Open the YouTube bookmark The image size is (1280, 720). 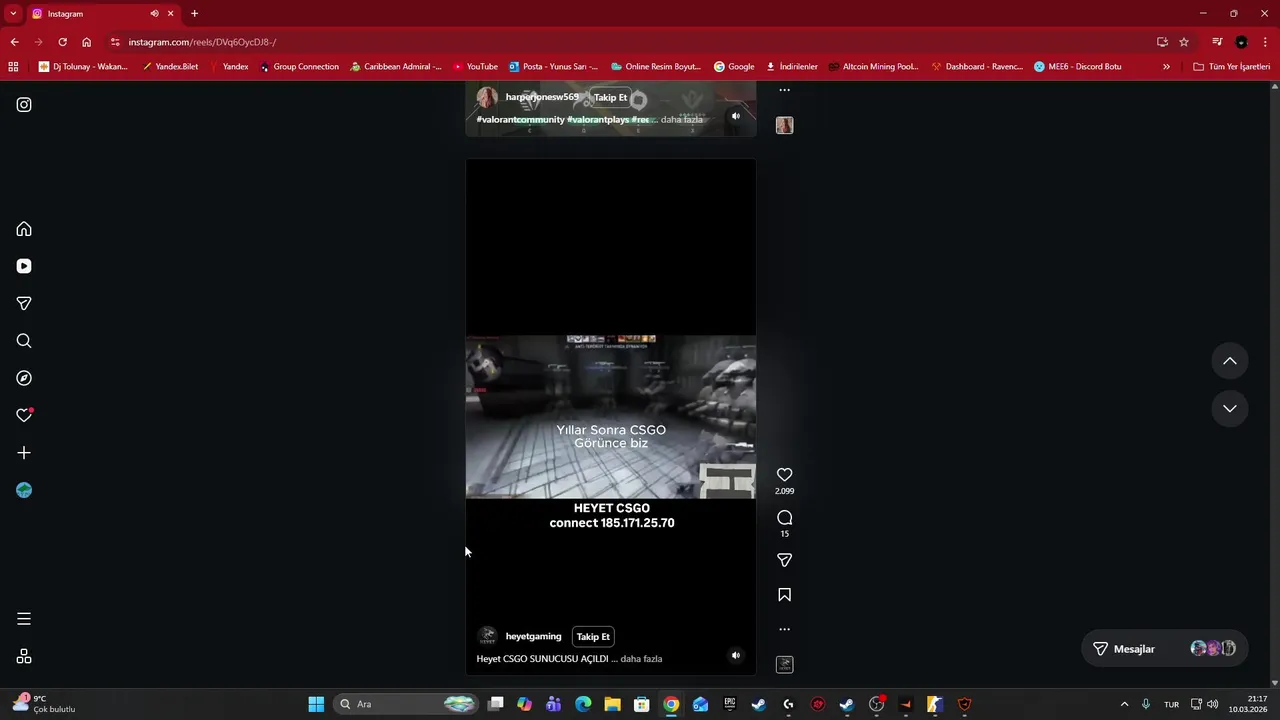coord(475,67)
